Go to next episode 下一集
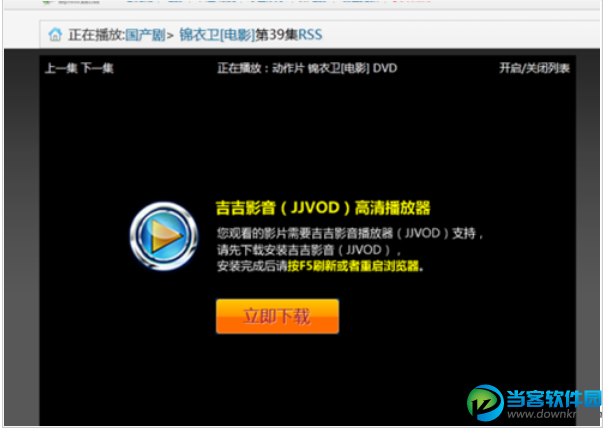 pyautogui.click(x=97, y=68)
